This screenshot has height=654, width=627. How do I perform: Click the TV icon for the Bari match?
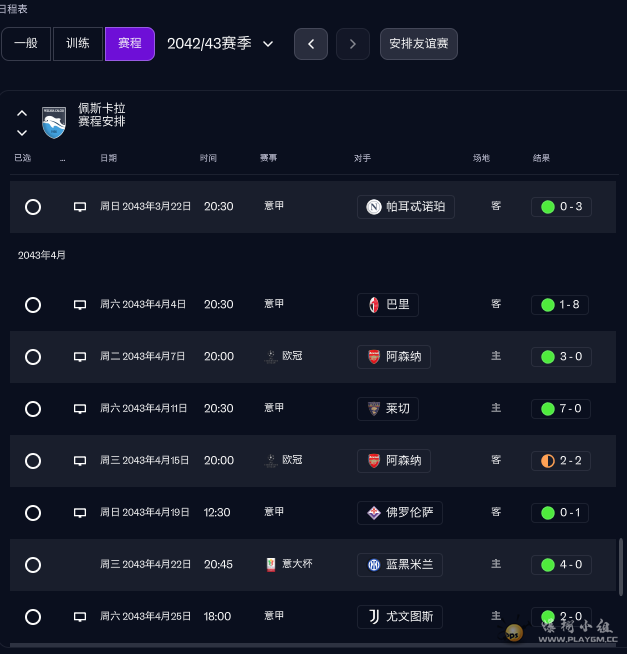pyautogui.click(x=80, y=305)
